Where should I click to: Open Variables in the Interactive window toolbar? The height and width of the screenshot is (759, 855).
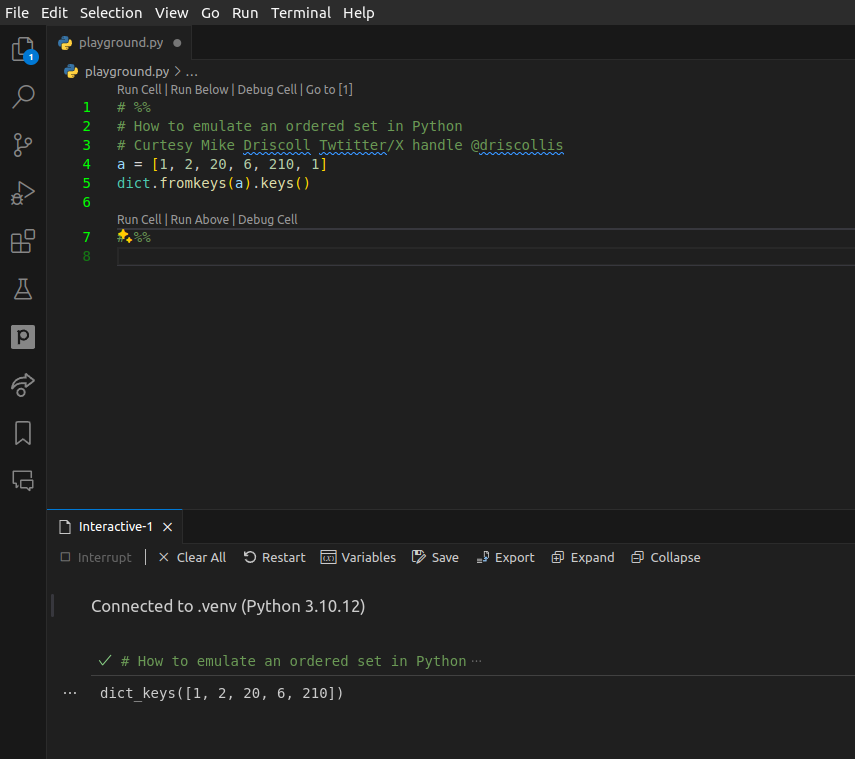[358, 557]
